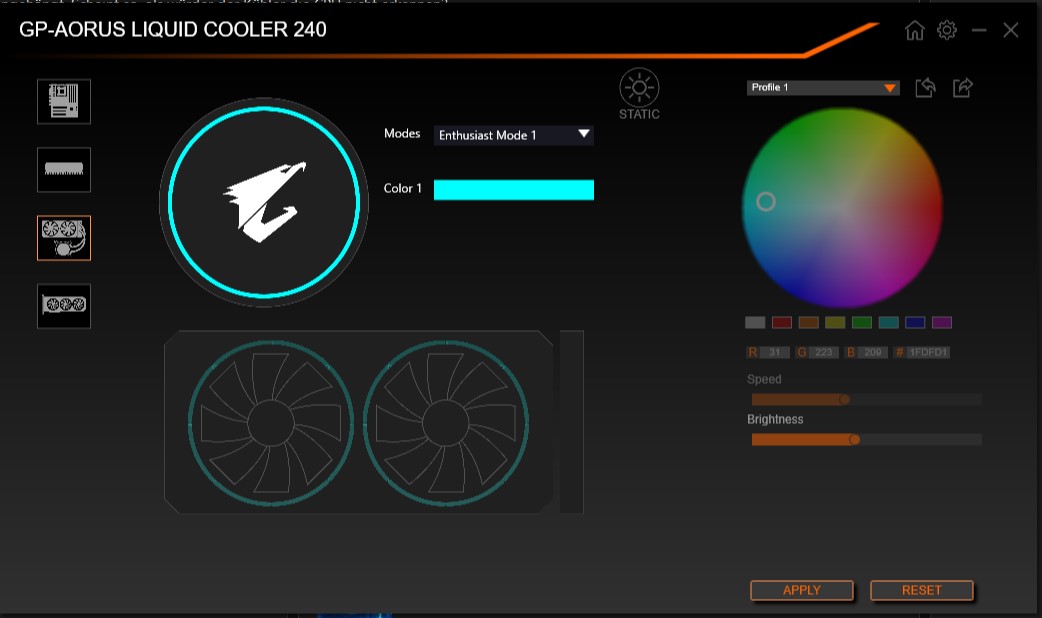Click the left radiator fan preview
The width and height of the screenshot is (1042, 618).
[x=270, y=423]
